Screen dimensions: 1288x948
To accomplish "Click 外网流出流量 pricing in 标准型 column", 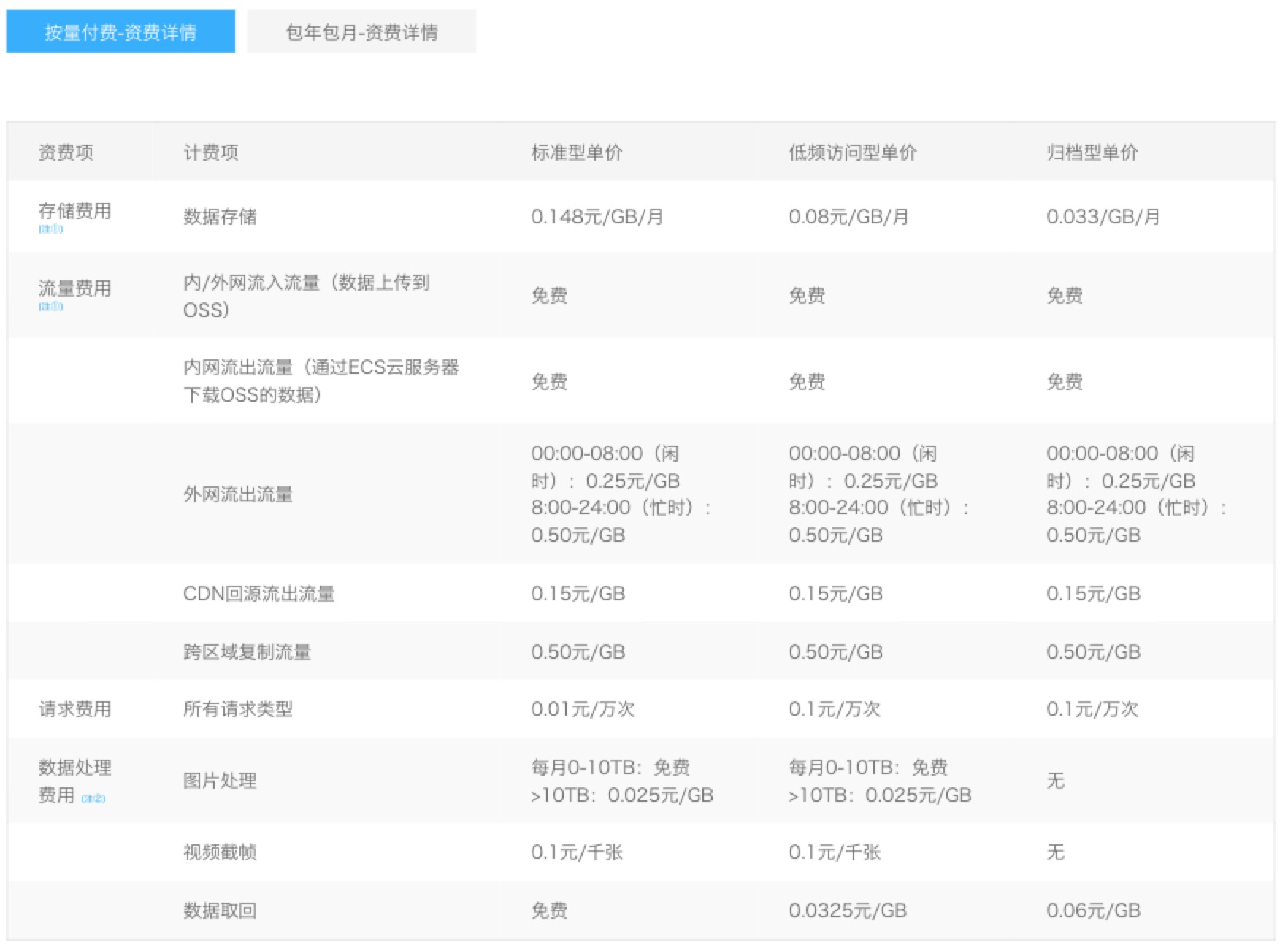I will pos(621,494).
